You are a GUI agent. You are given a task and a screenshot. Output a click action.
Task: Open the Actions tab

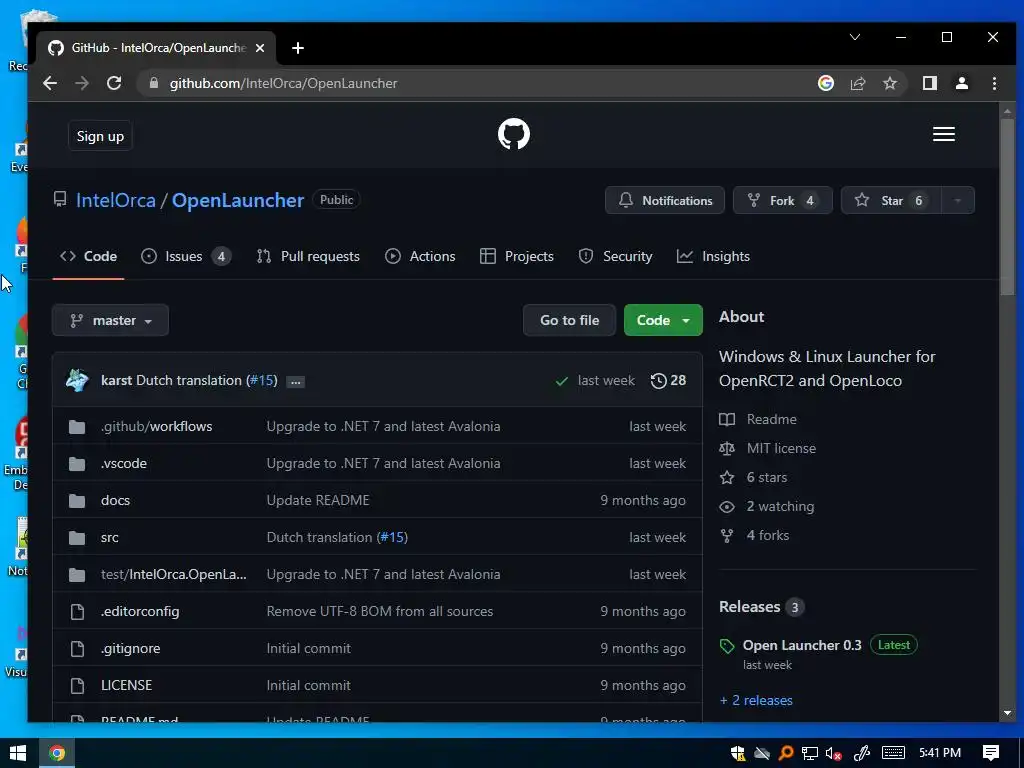point(420,257)
